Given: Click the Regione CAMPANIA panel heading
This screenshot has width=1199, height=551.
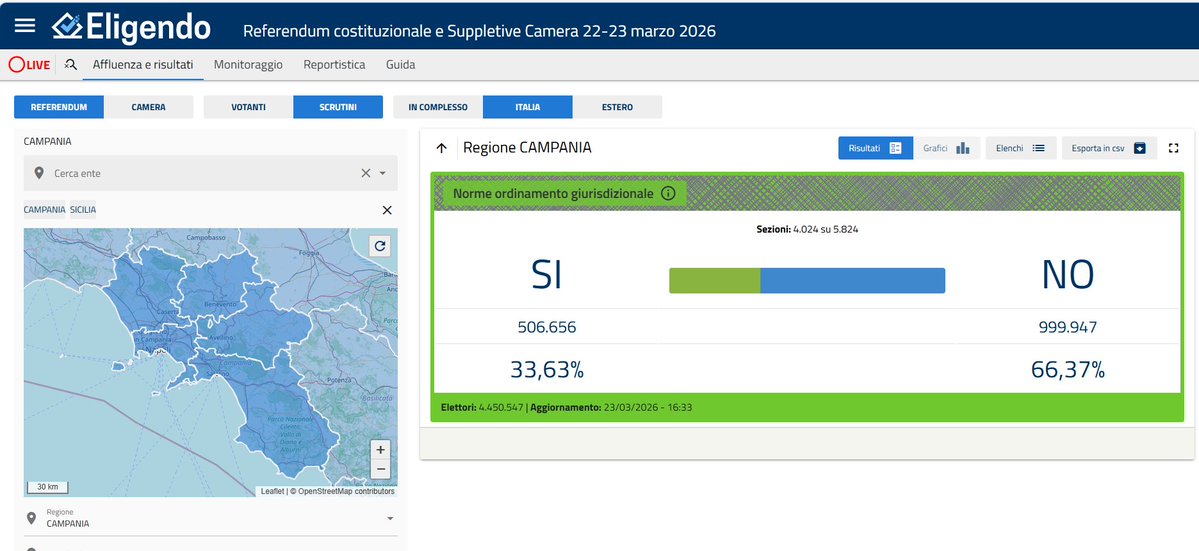Looking at the screenshot, I should tap(527, 147).
